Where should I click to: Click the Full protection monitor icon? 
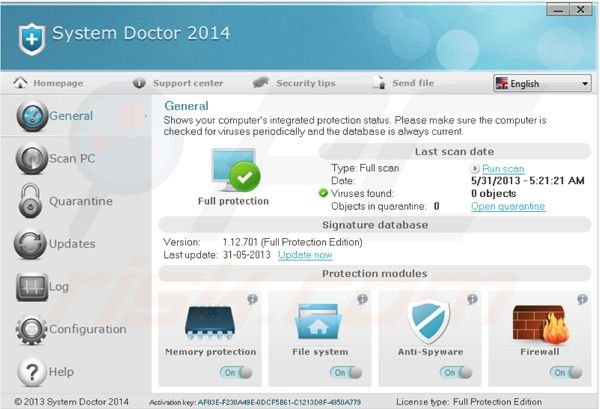236,170
